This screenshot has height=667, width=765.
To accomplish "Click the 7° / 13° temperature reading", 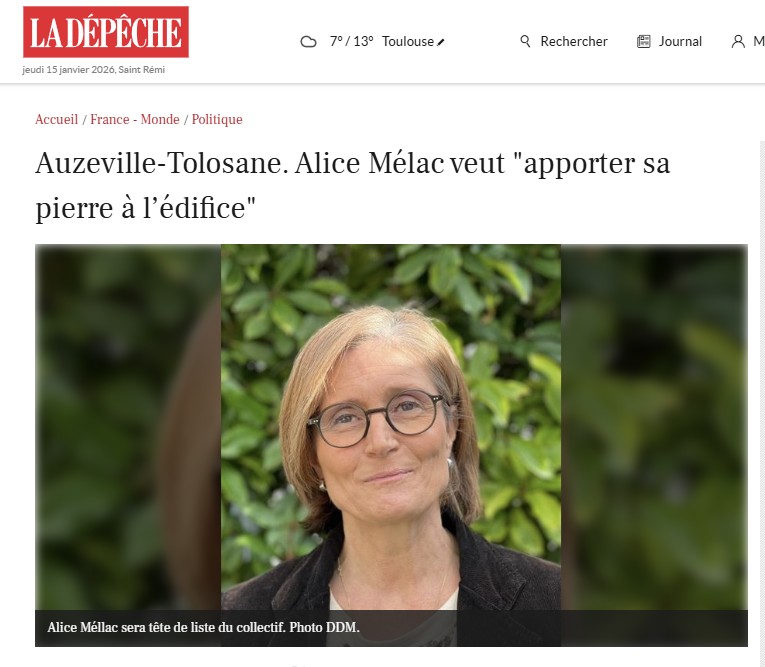I will (351, 41).
